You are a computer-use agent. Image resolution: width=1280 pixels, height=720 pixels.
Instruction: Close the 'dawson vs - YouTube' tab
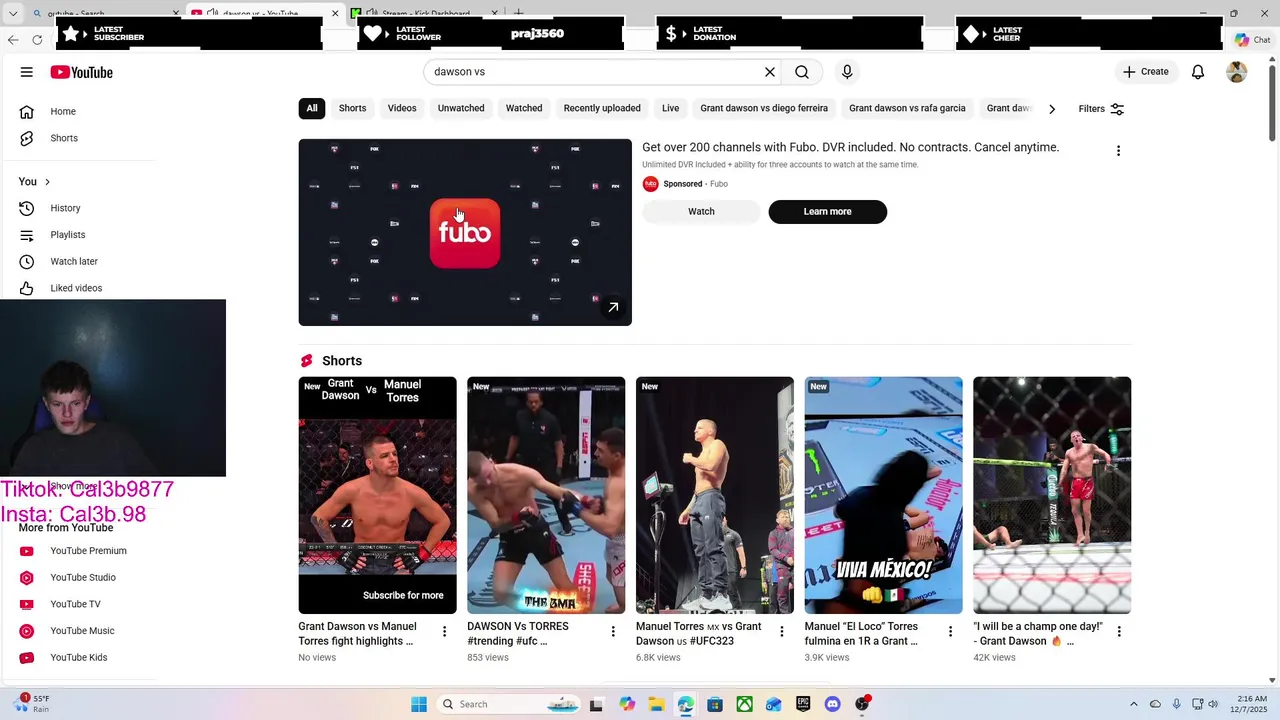[x=335, y=14]
